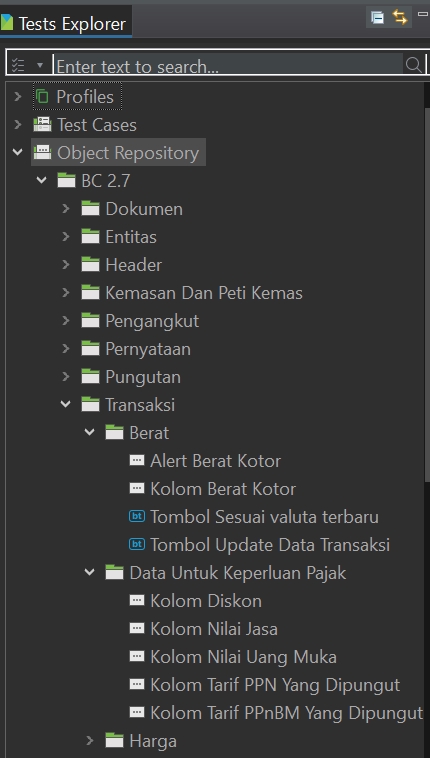The image size is (430, 758).
Task: Click the Data Untuk Keperluan Pajak folder icon
Action: click(x=115, y=573)
